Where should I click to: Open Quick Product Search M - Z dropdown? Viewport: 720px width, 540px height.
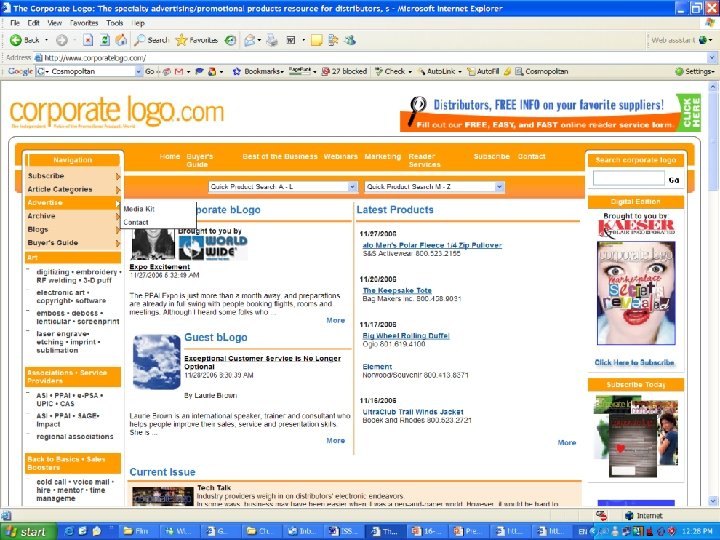(x=499, y=187)
